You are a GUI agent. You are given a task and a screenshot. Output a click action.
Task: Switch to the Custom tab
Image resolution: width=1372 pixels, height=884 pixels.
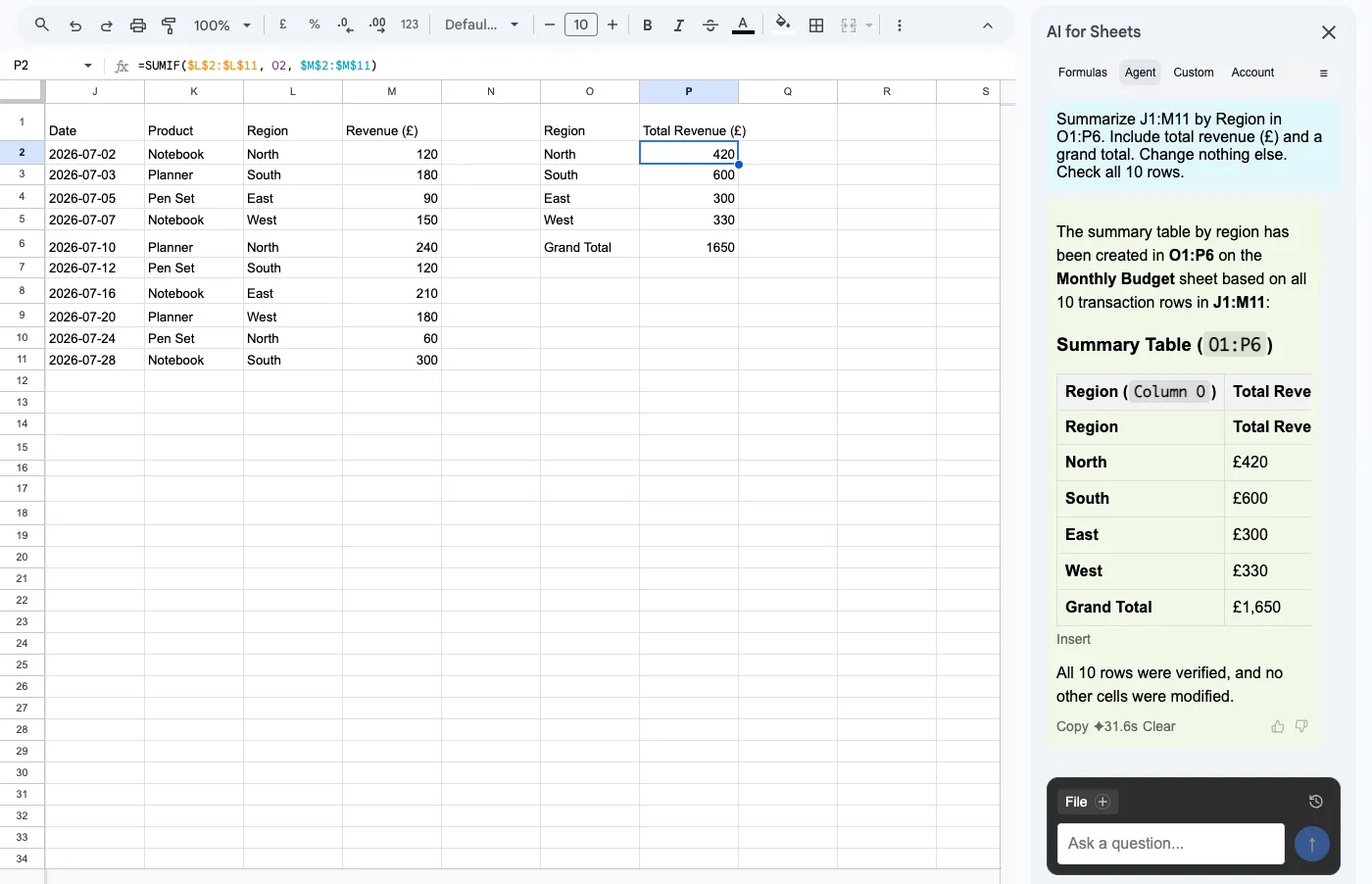(1194, 73)
